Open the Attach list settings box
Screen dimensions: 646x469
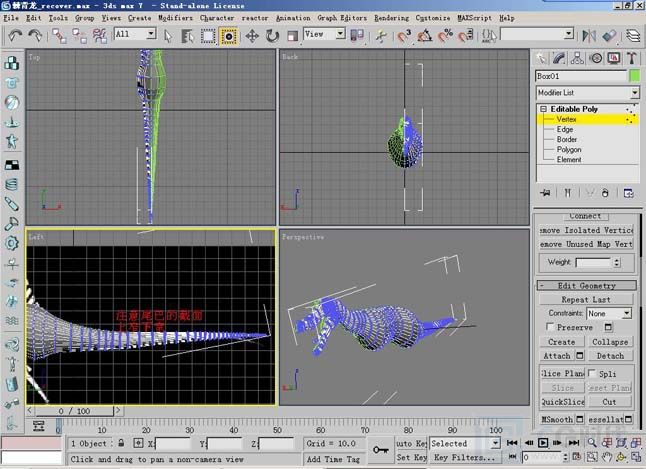(x=580, y=355)
